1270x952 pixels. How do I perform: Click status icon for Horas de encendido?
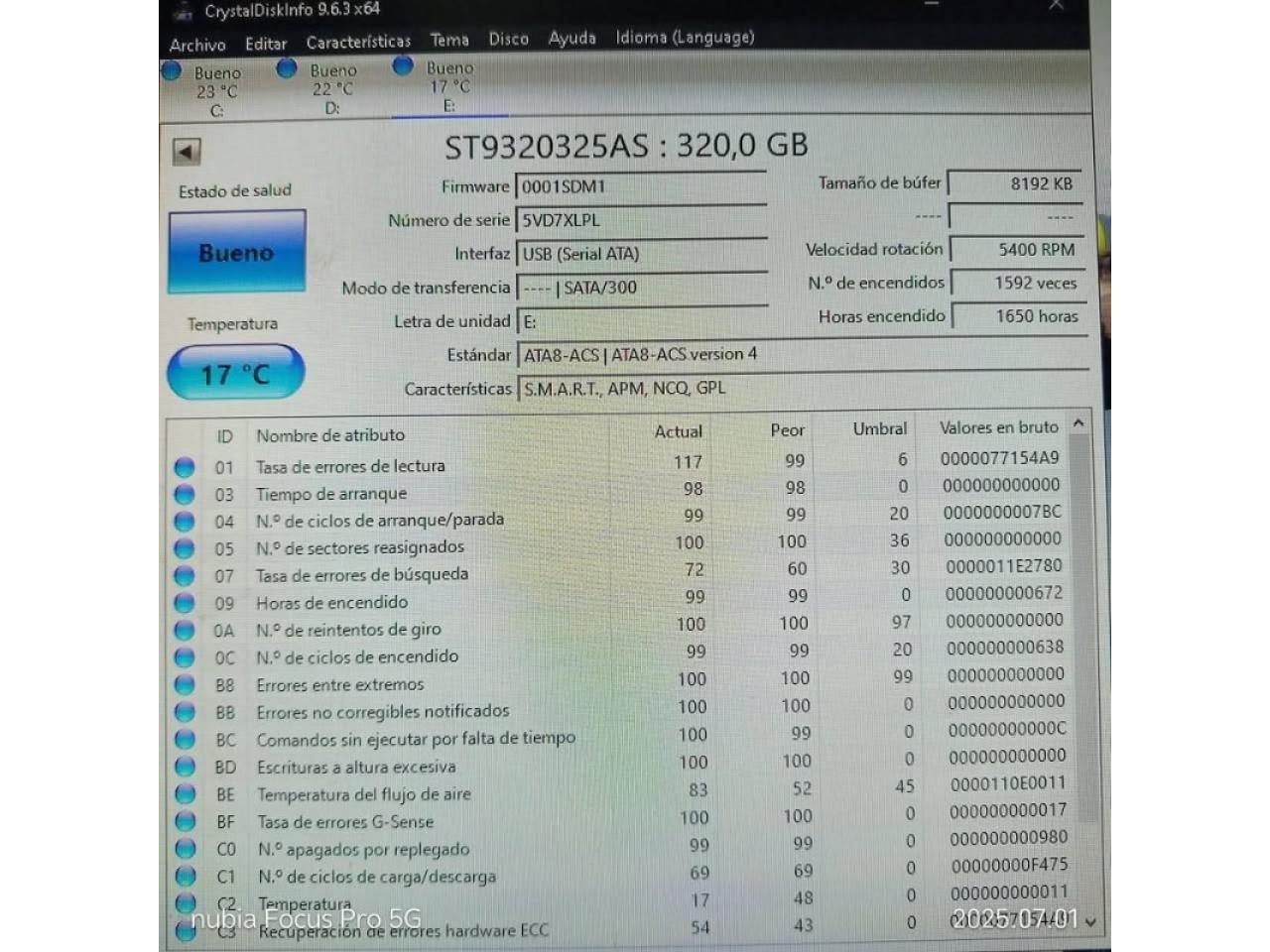coord(185,603)
